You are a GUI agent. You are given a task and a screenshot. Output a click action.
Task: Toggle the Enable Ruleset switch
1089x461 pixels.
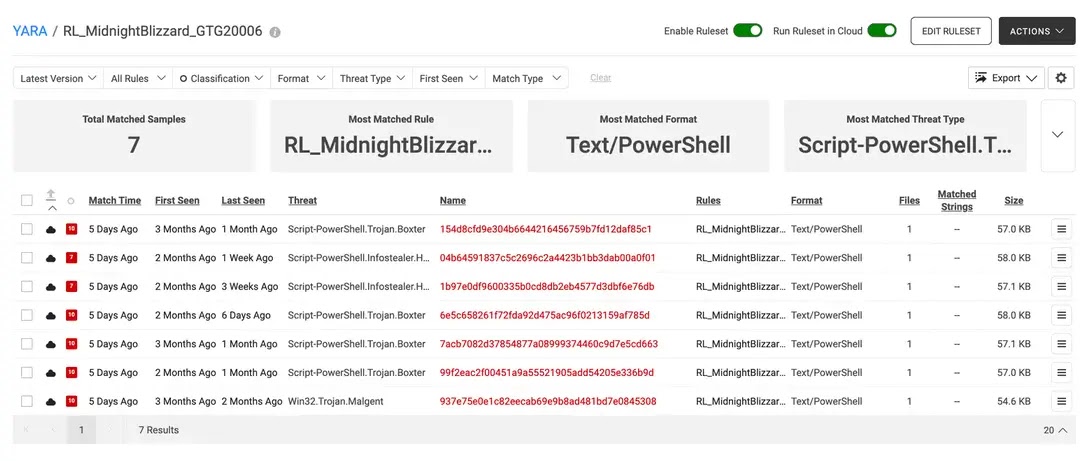747,31
